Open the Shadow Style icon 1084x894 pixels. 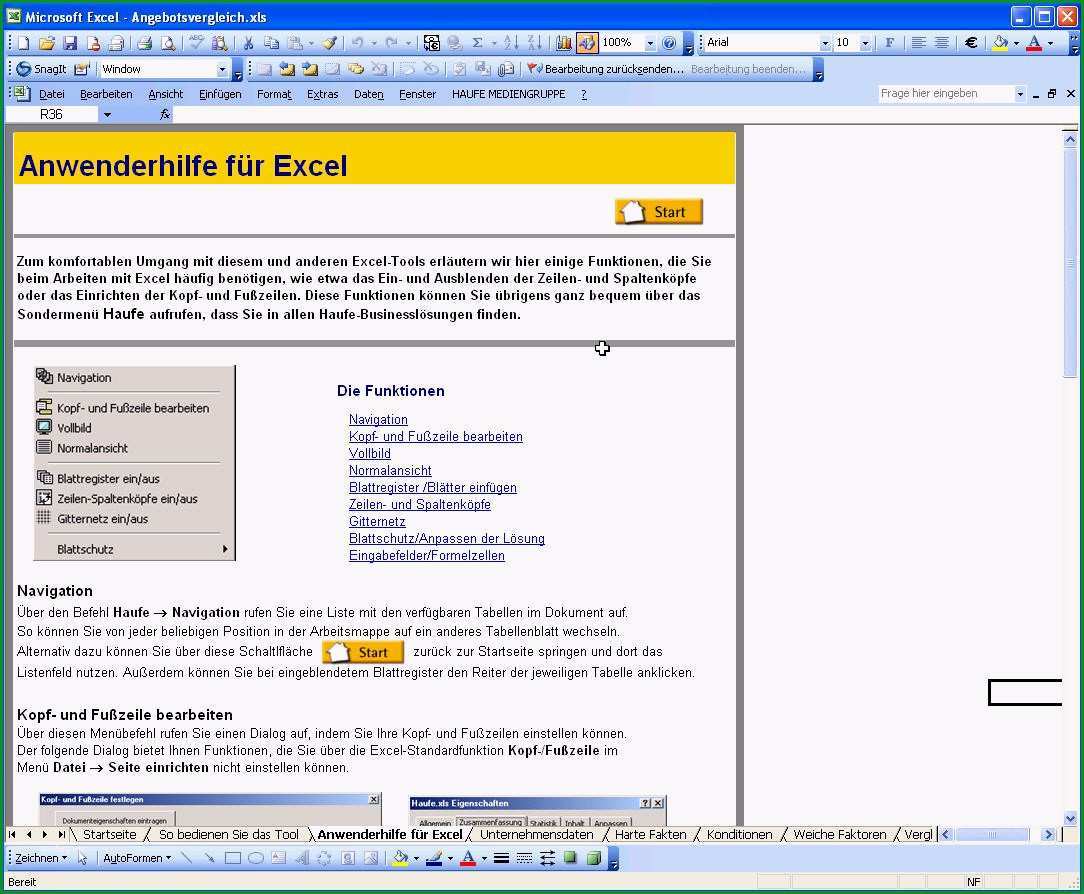pos(570,858)
